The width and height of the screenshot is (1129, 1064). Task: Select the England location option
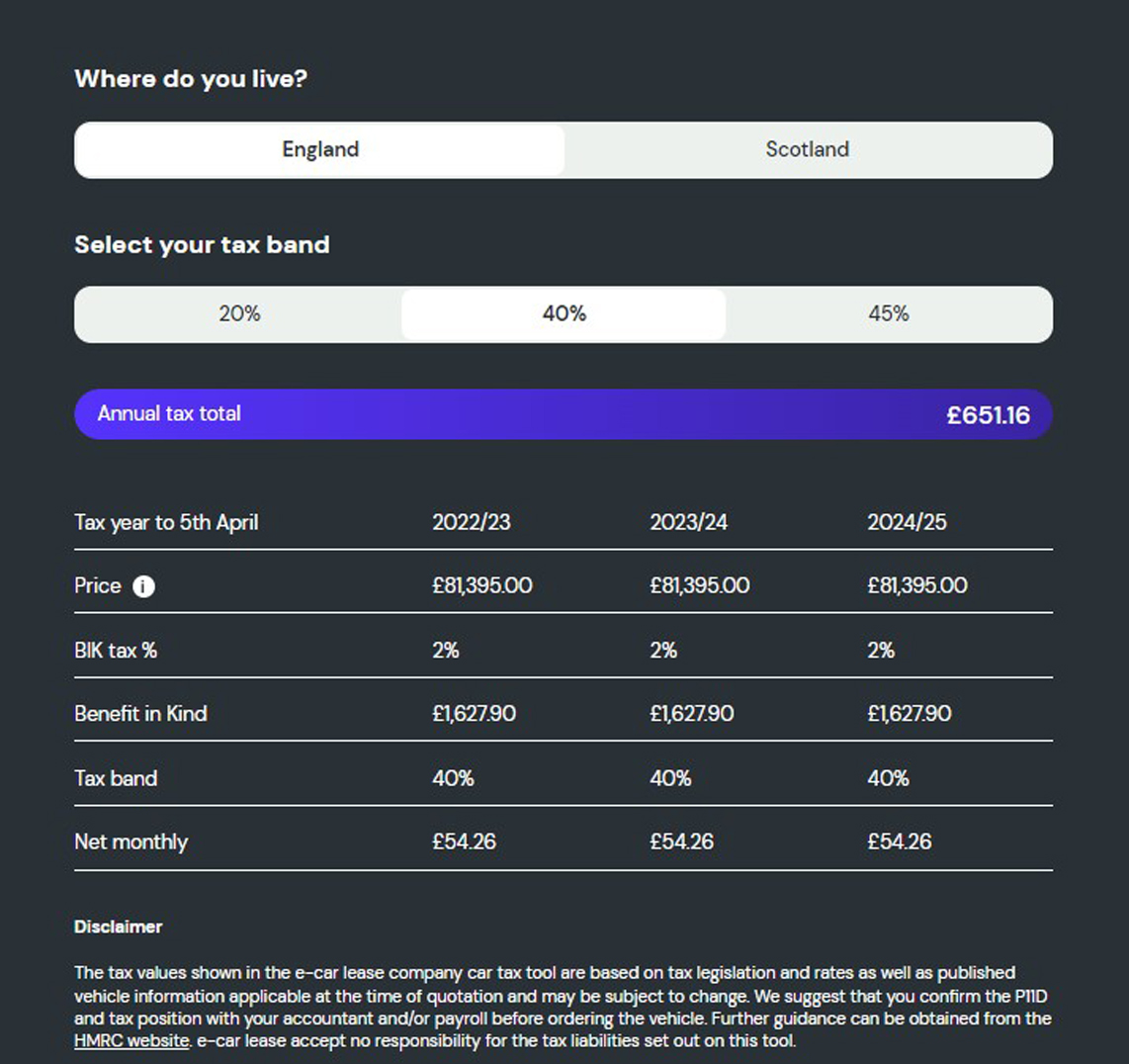coord(318,149)
